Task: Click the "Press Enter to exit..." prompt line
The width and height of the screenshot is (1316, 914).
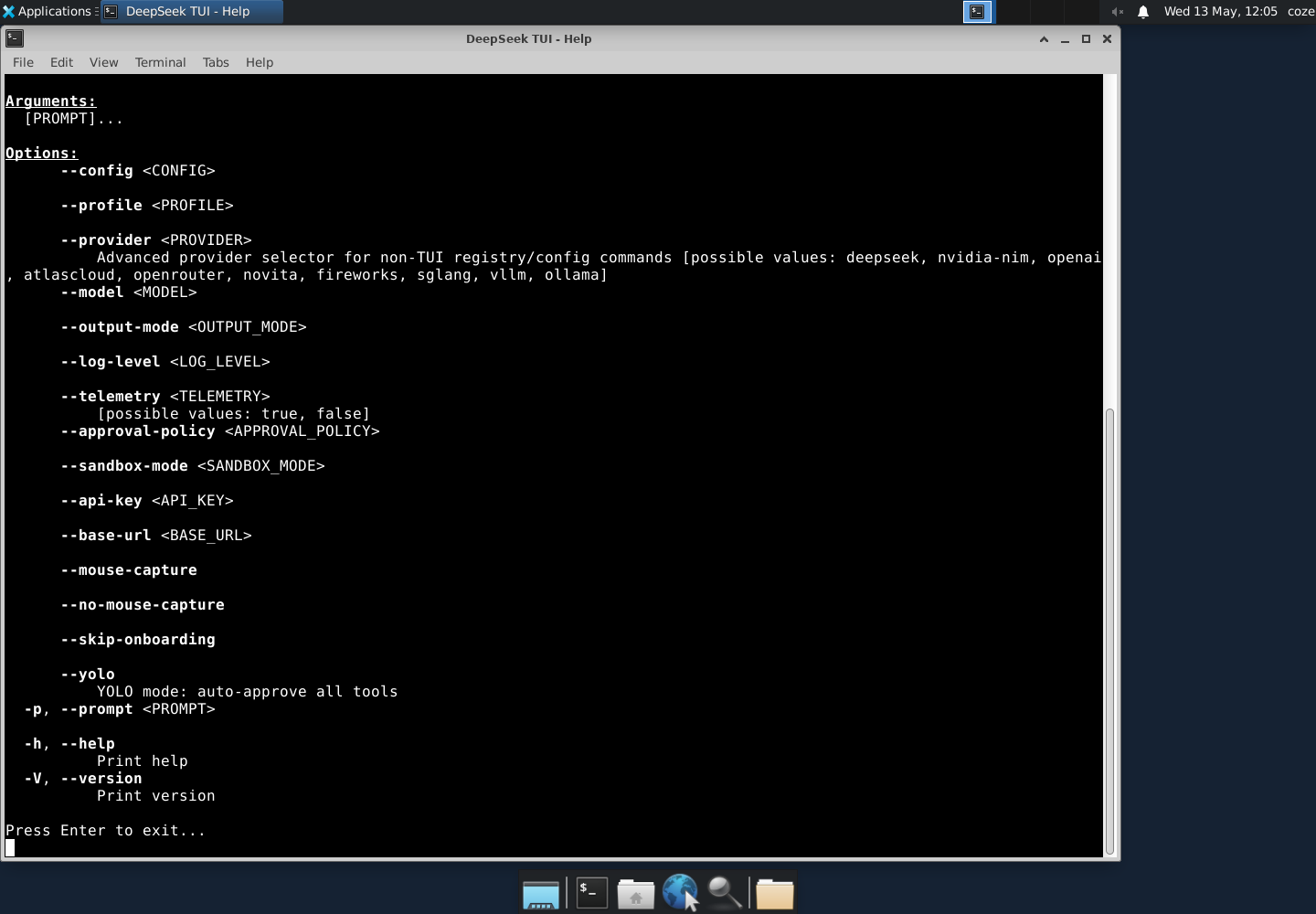Action: click(x=106, y=831)
